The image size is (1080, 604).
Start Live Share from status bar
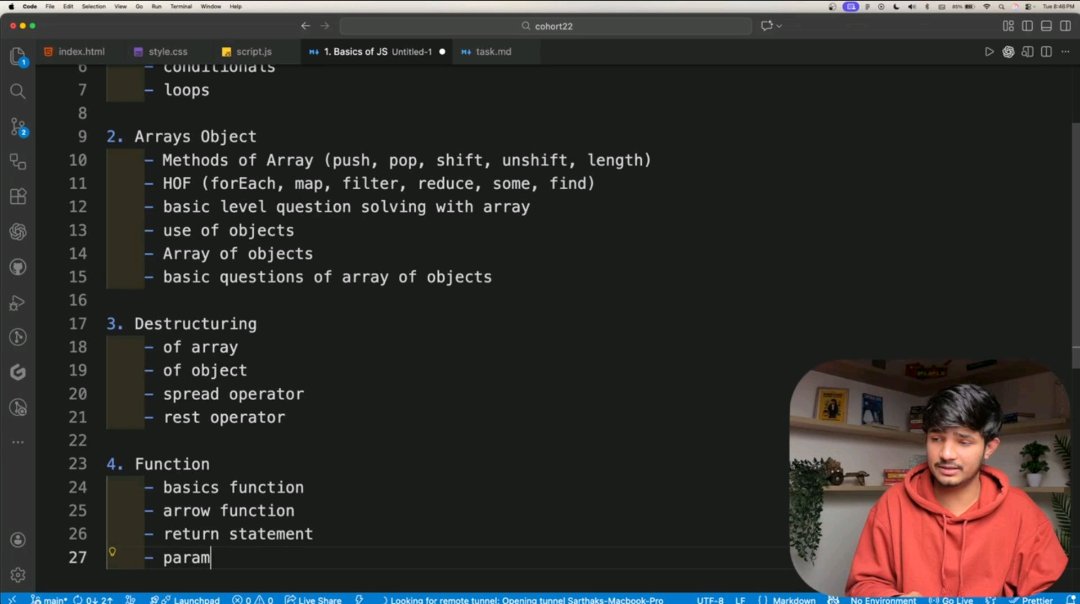[x=314, y=600]
